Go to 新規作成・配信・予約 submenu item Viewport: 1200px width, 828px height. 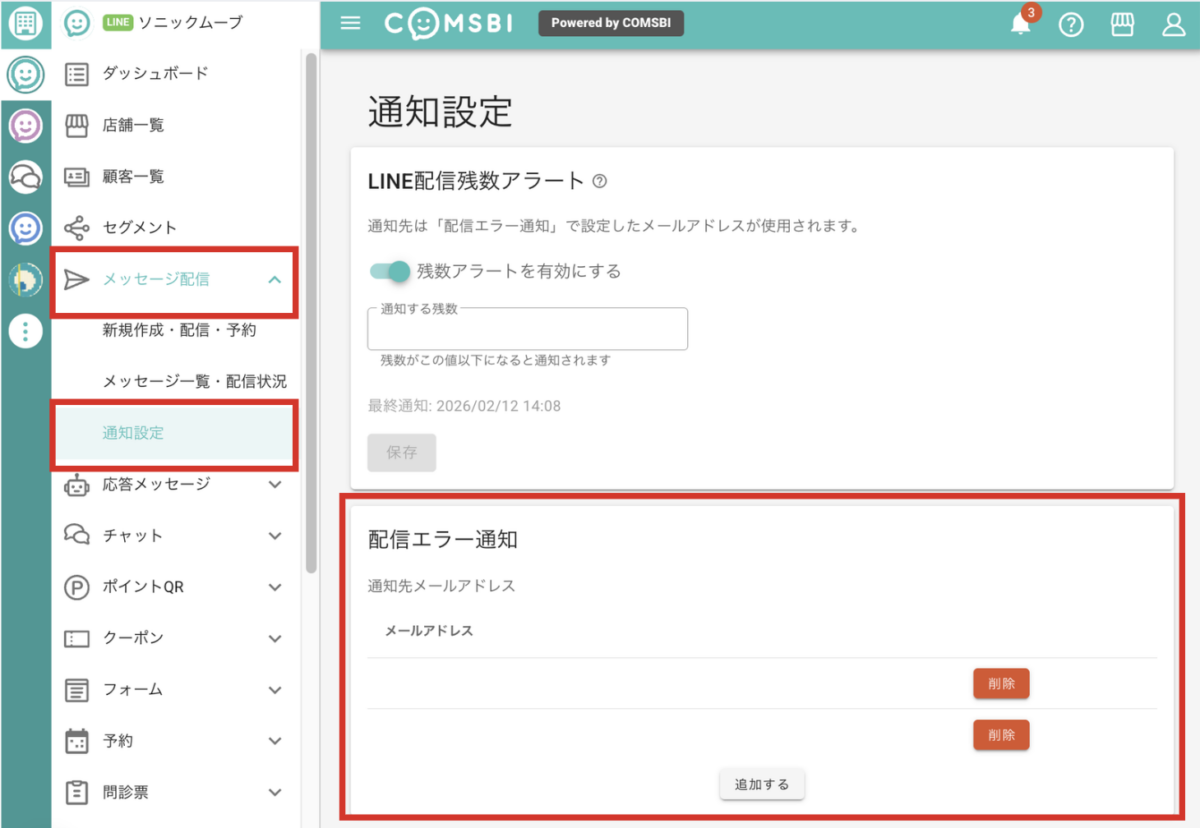coord(179,330)
